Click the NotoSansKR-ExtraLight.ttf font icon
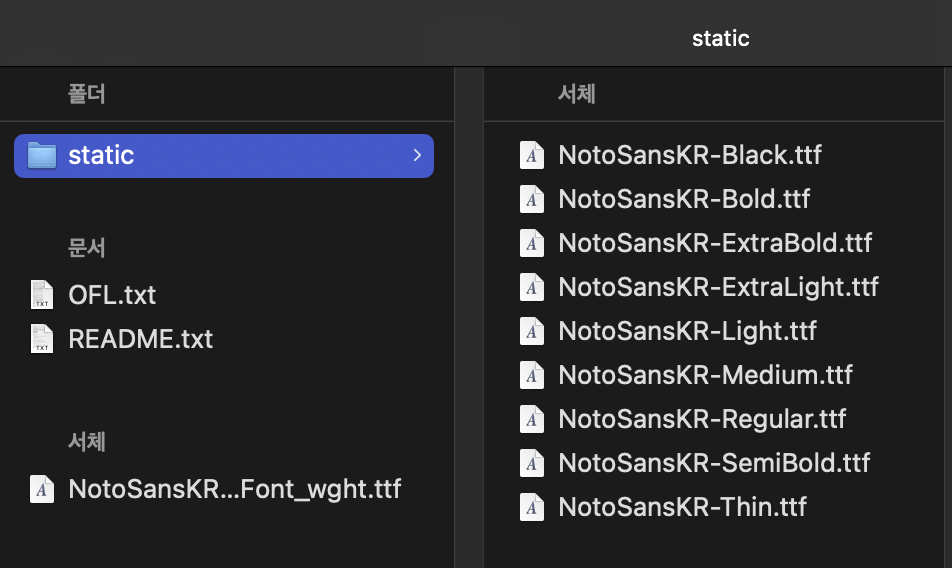Screen dimensions: 952x568 point(532,287)
